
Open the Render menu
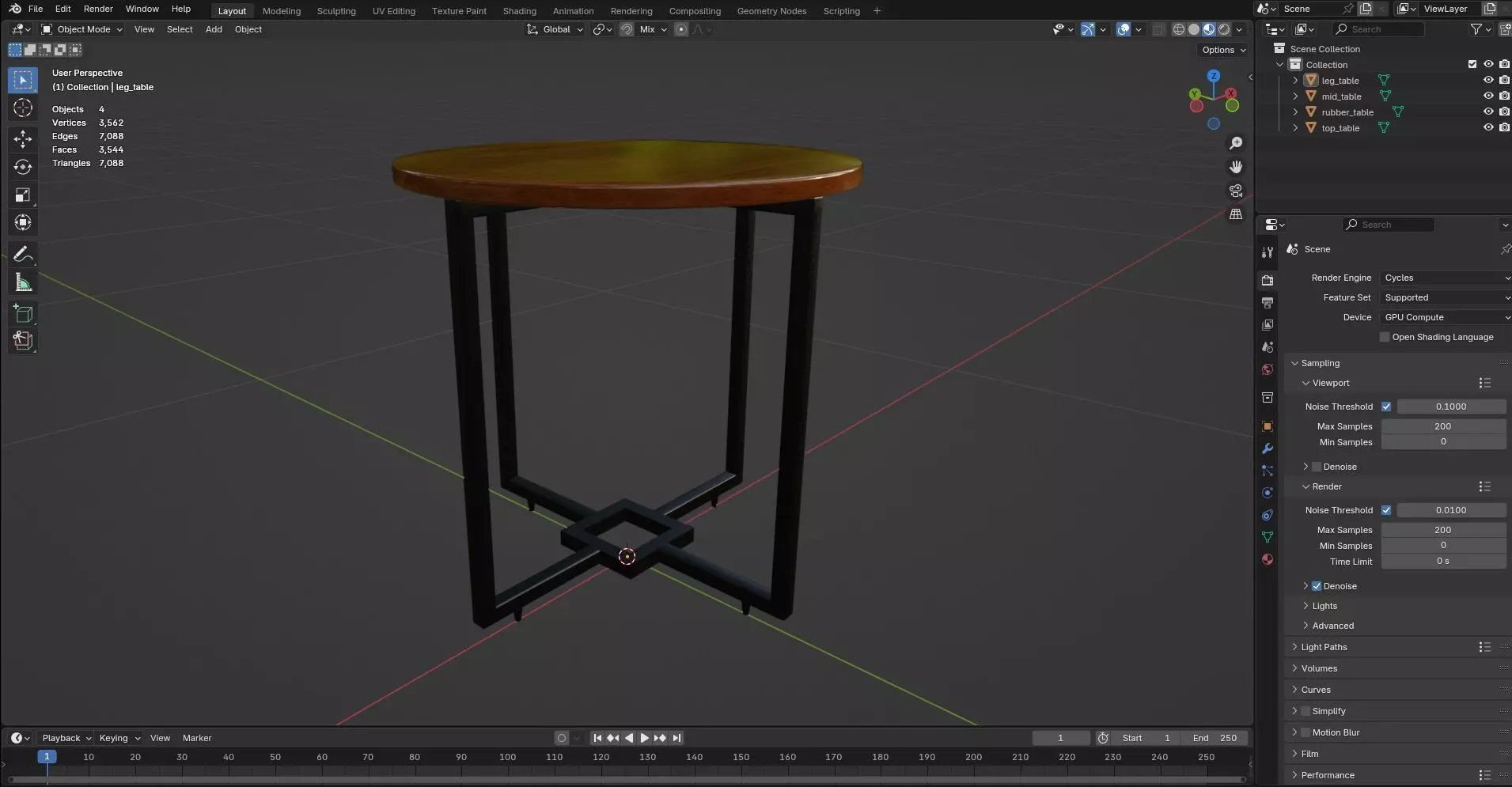click(98, 9)
